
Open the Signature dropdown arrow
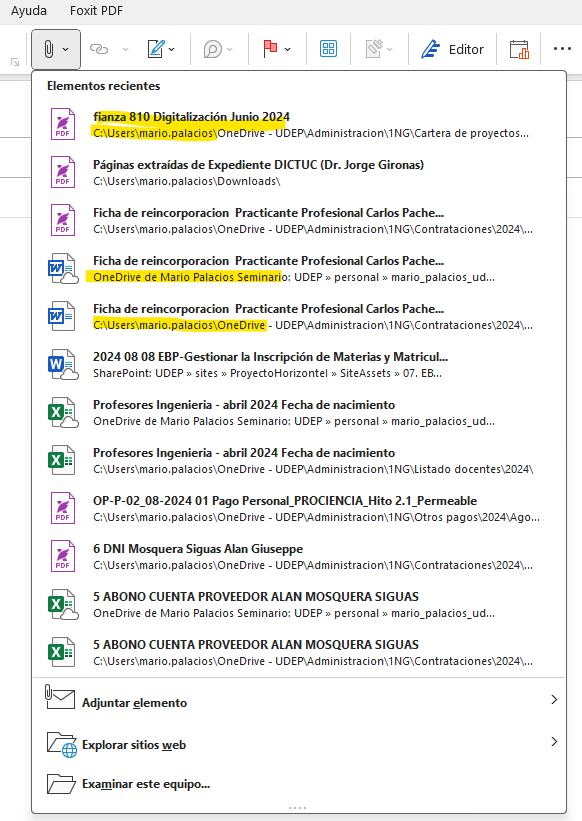[x=172, y=50]
